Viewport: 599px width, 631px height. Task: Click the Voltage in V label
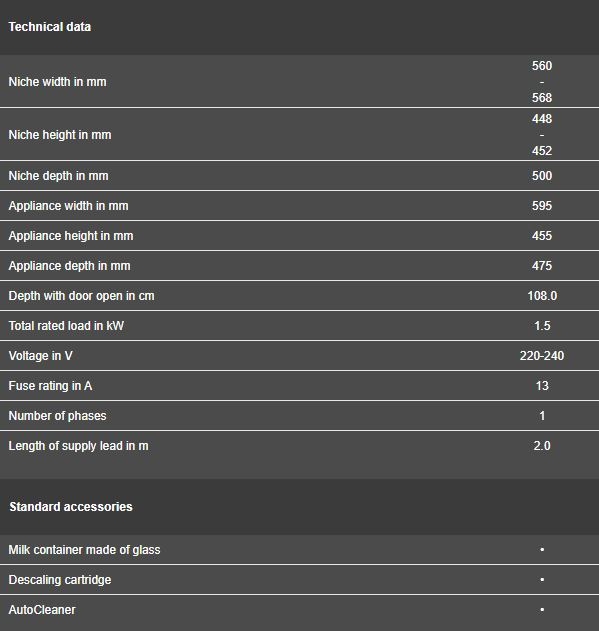click(x=41, y=356)
